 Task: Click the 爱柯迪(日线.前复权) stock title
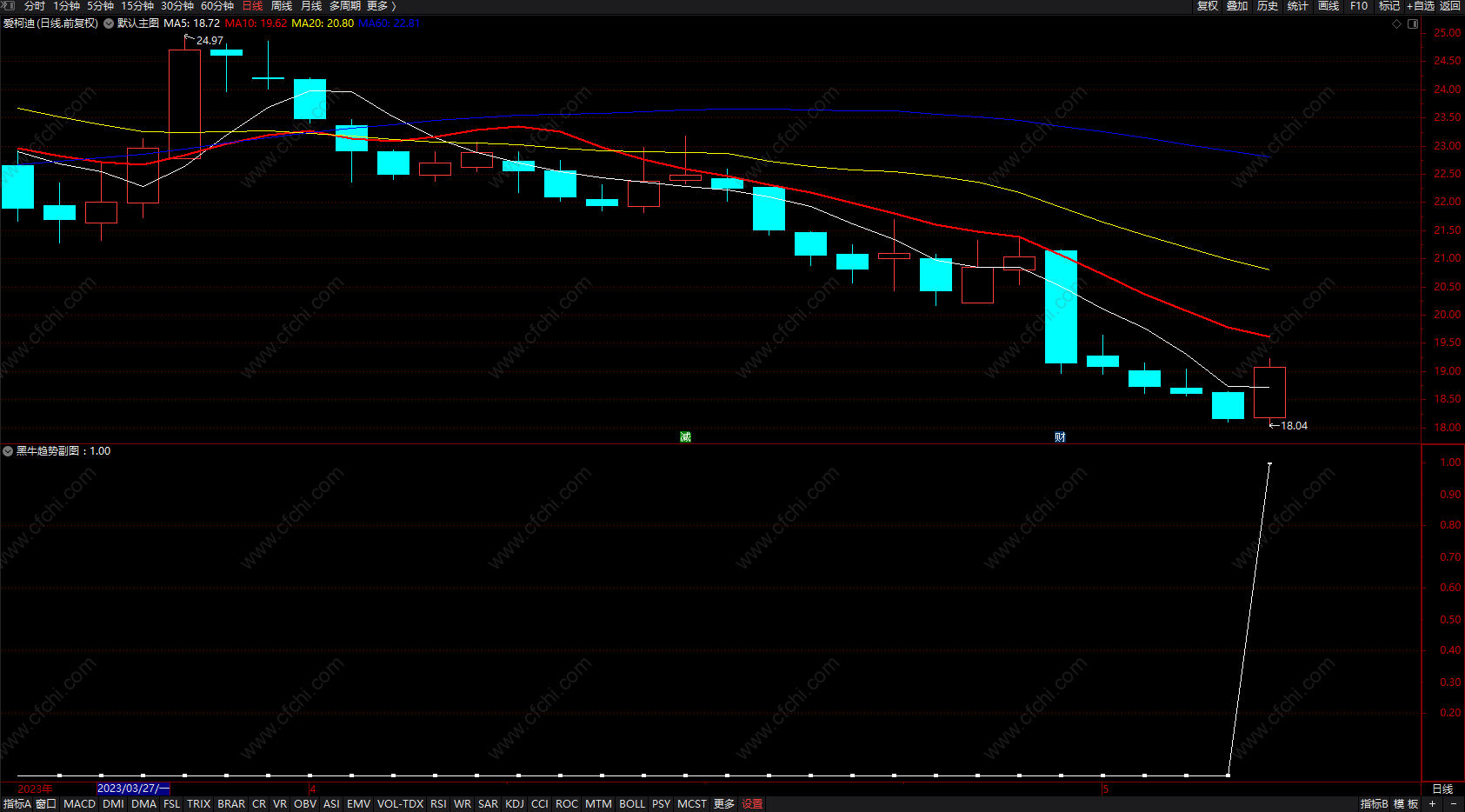pos(50,23)
